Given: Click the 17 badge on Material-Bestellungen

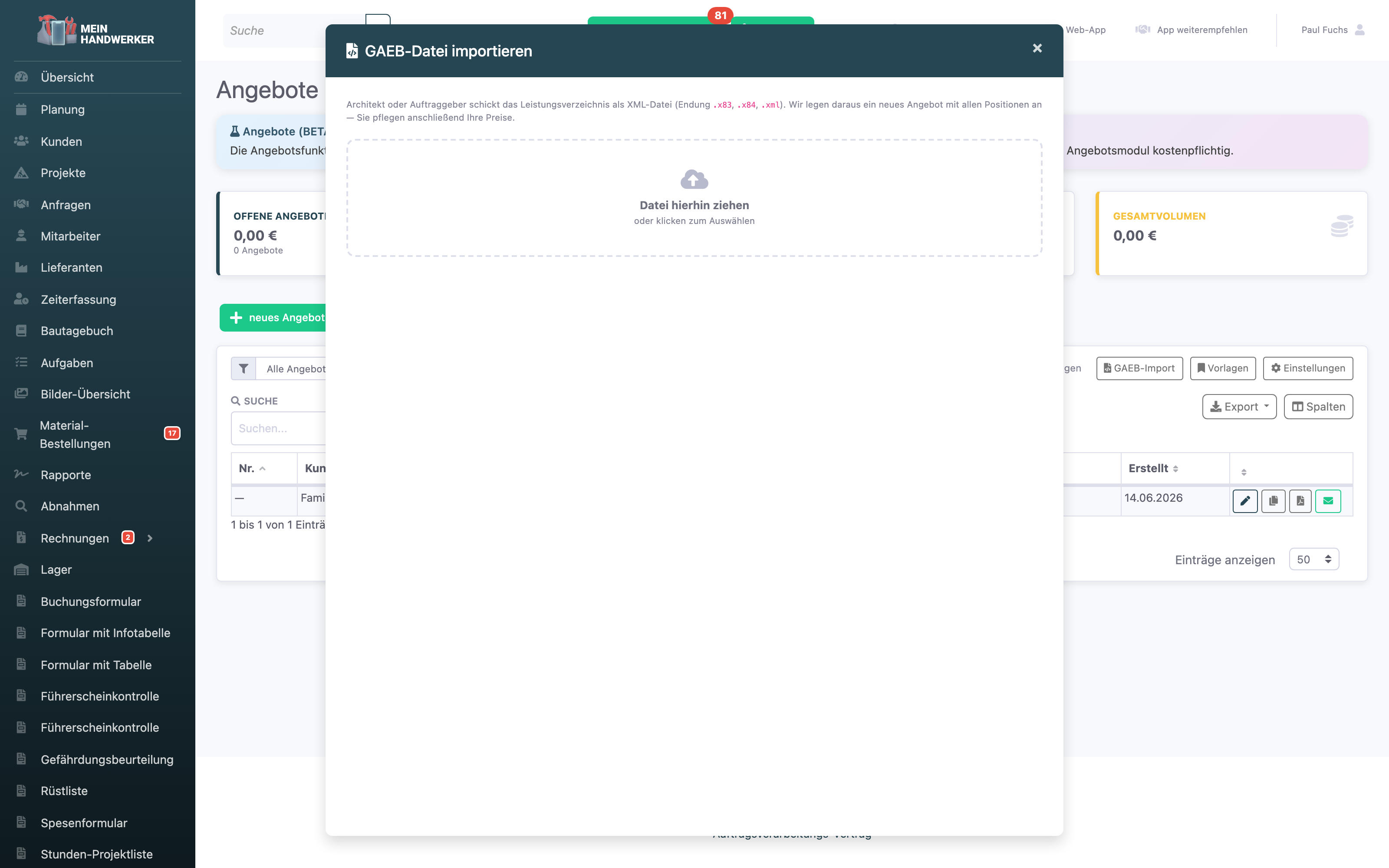Looking at the screenshot, I should (x=172, y=434).
